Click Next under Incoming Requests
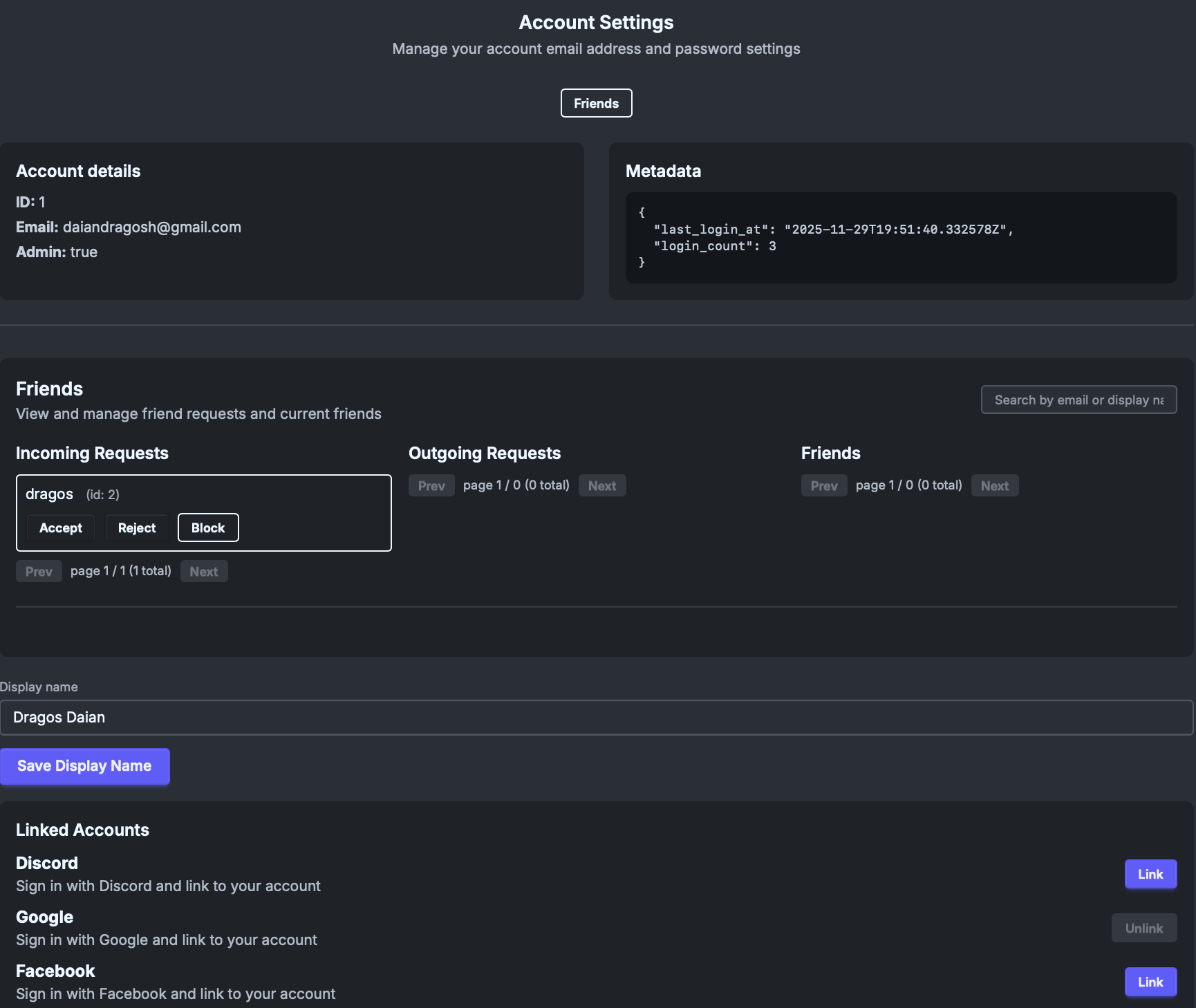The image size is (1196, 1008). 204,571
